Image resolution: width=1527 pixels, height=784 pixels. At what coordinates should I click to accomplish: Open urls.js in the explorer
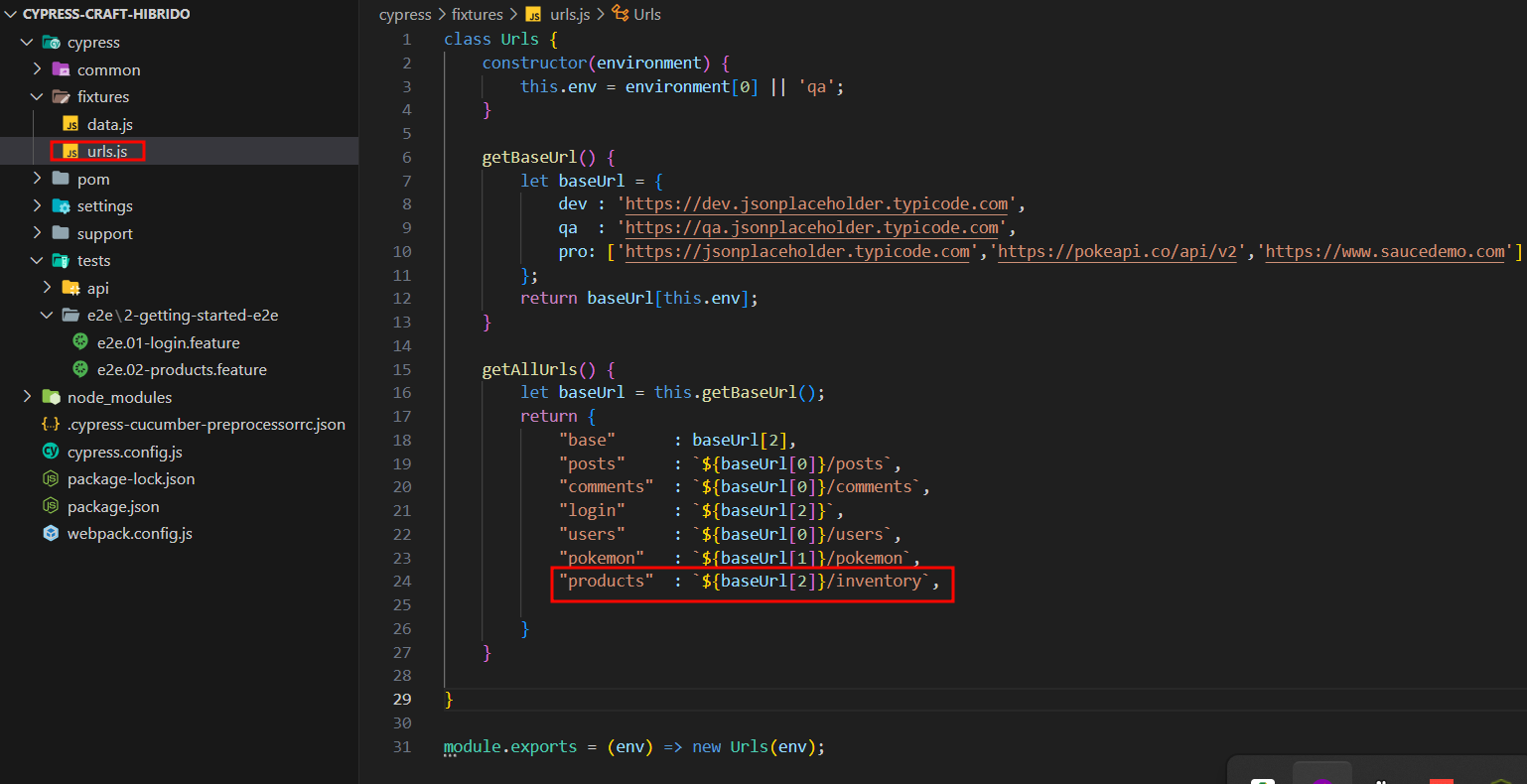click(107, 152)
